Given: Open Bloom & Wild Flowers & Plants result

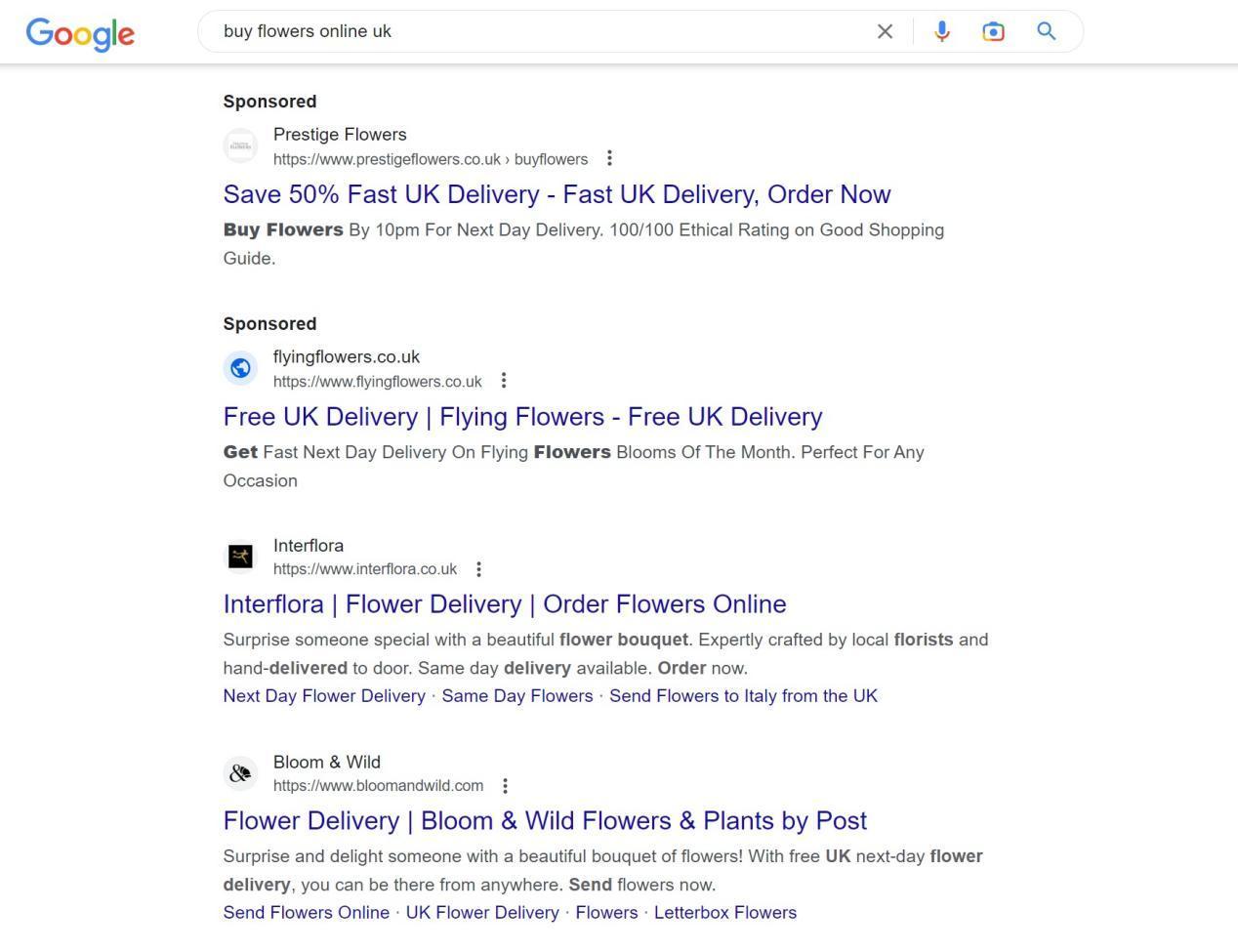Looking at the screenshot, I should [545, 821].
